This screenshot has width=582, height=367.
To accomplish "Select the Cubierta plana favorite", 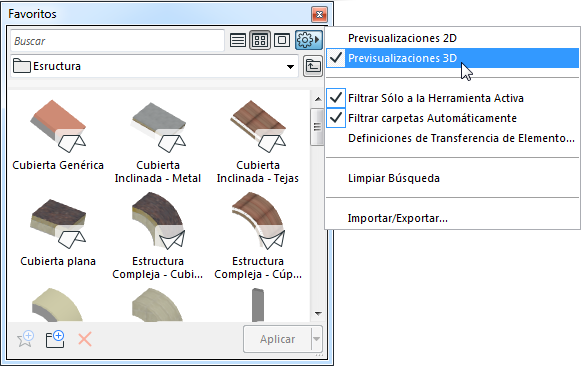I will 58,232.
